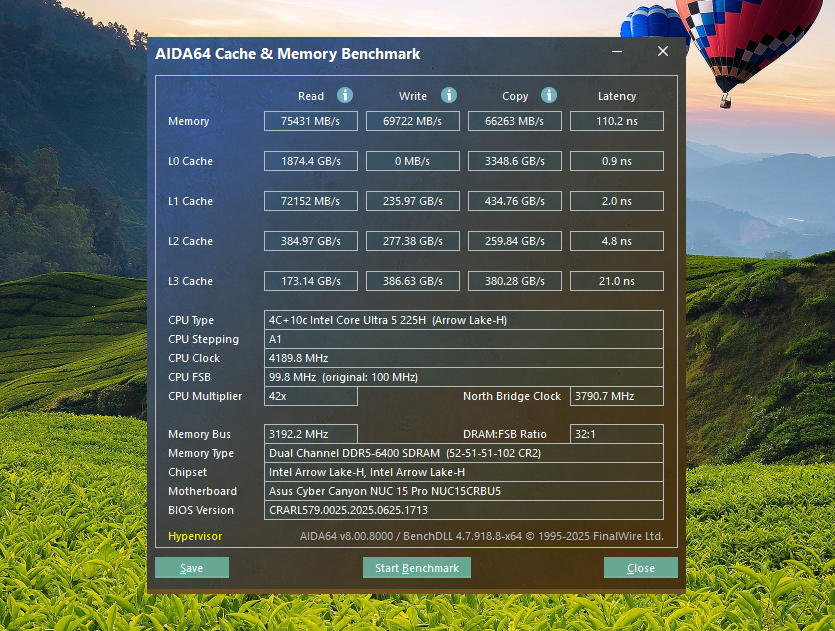The image size is (835, 631).
Task: Minimize the AIDA64 benchmark window
Action: [x=617, y=52]
